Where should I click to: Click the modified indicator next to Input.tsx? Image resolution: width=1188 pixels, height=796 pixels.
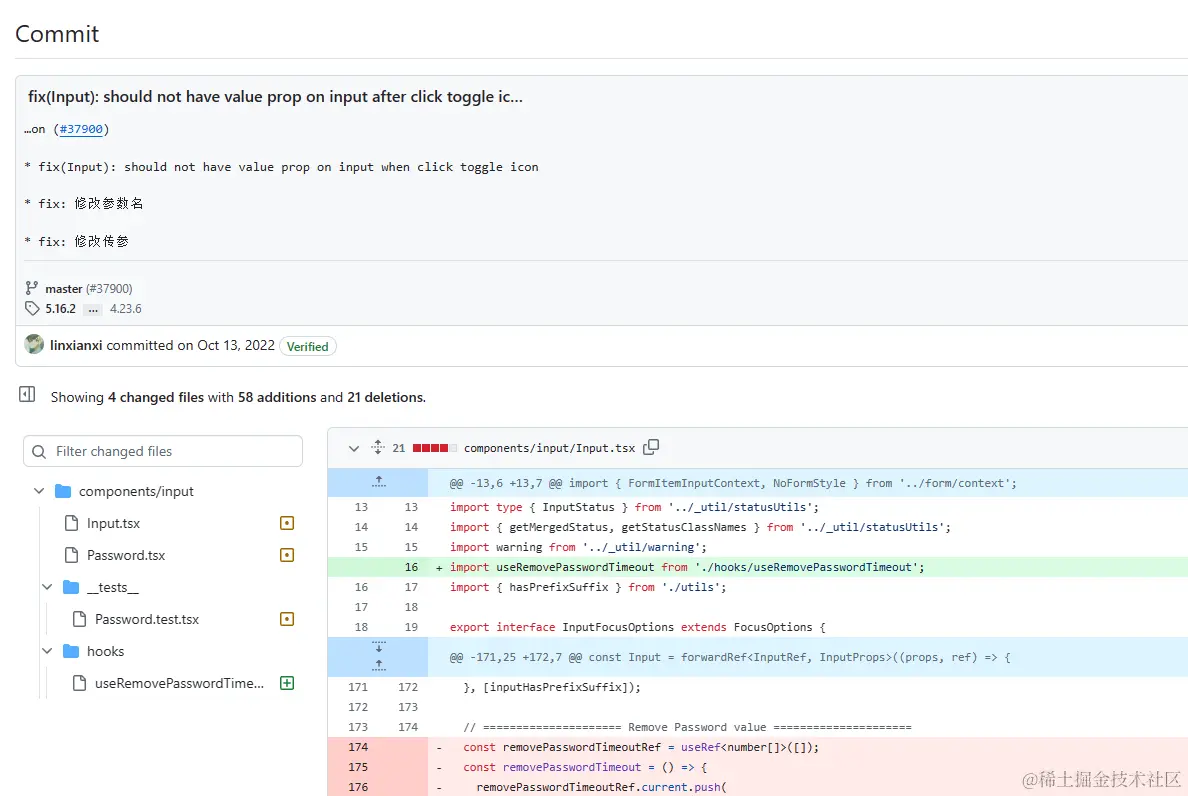(287, 523)
